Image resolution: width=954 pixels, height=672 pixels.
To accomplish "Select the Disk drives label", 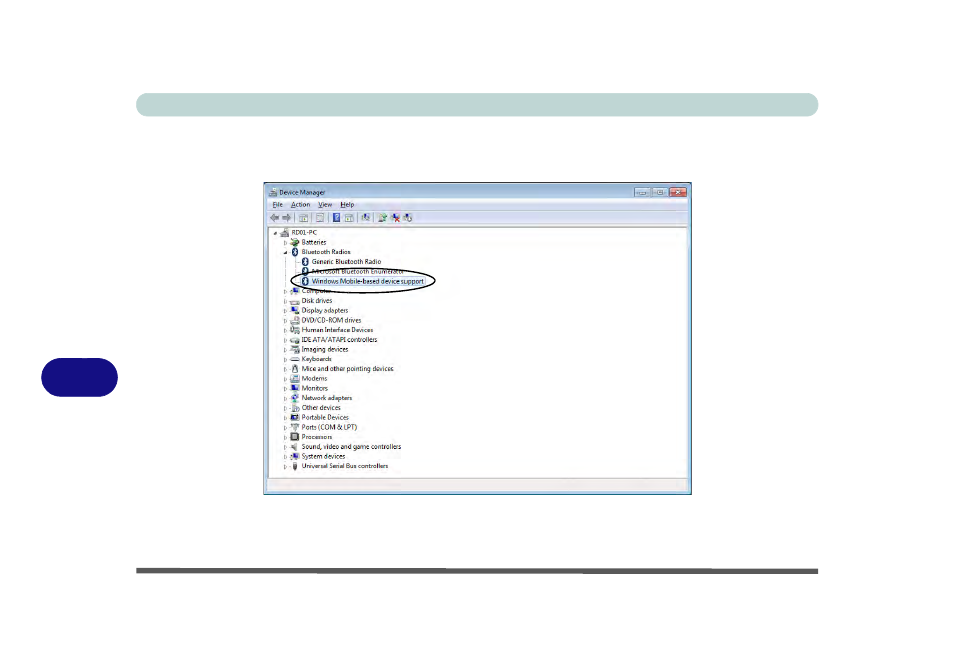I will click(317, 300).
